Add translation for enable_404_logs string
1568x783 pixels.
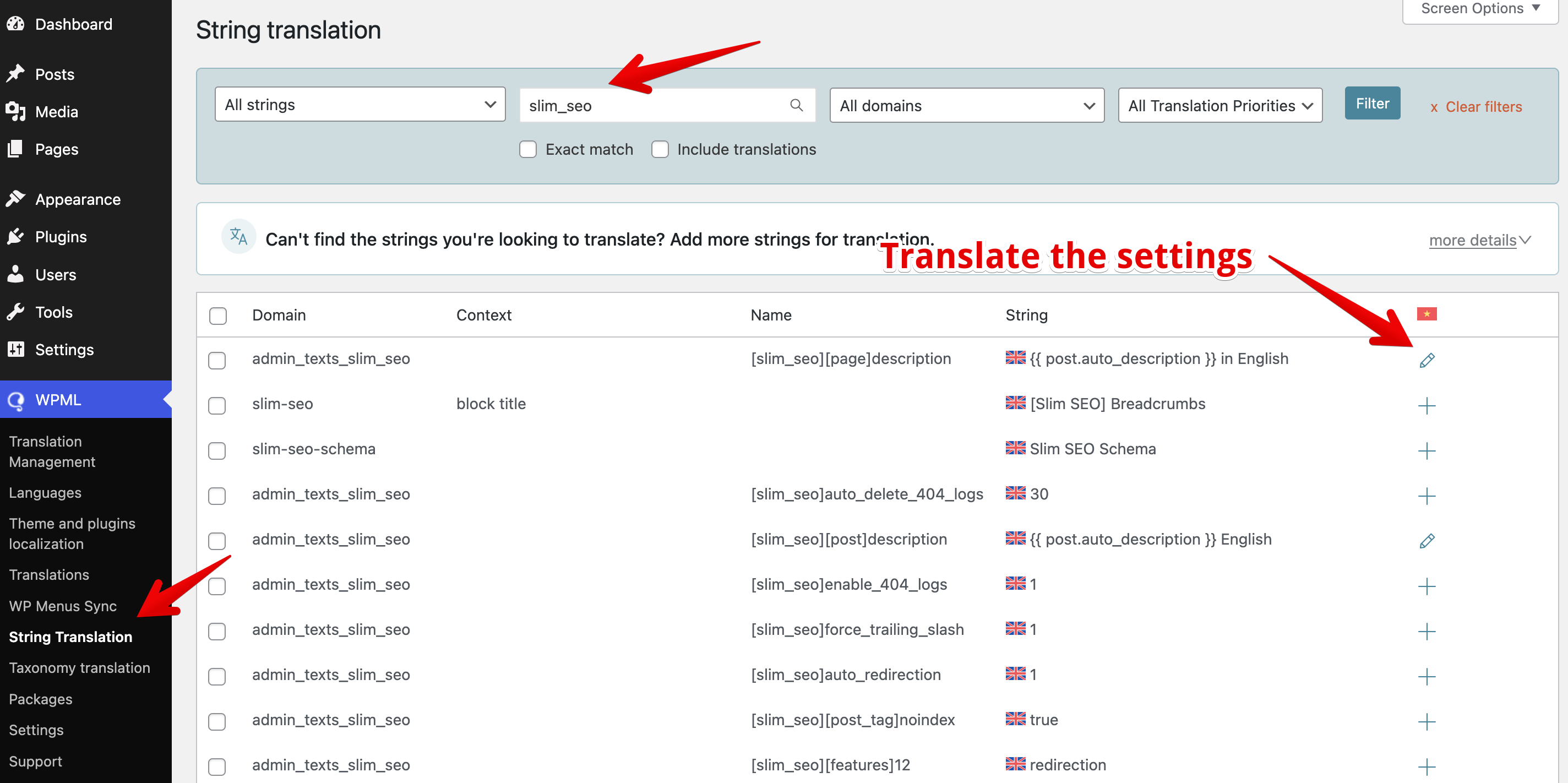click(1427, 586)
